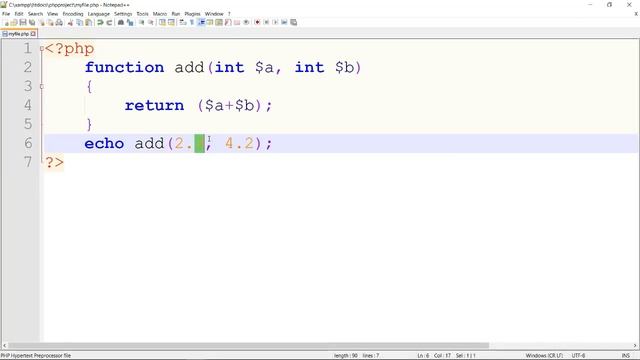Click the UTF-8 encoding in status bar
The height and width of the screenshot is (360, 640).
578,356
